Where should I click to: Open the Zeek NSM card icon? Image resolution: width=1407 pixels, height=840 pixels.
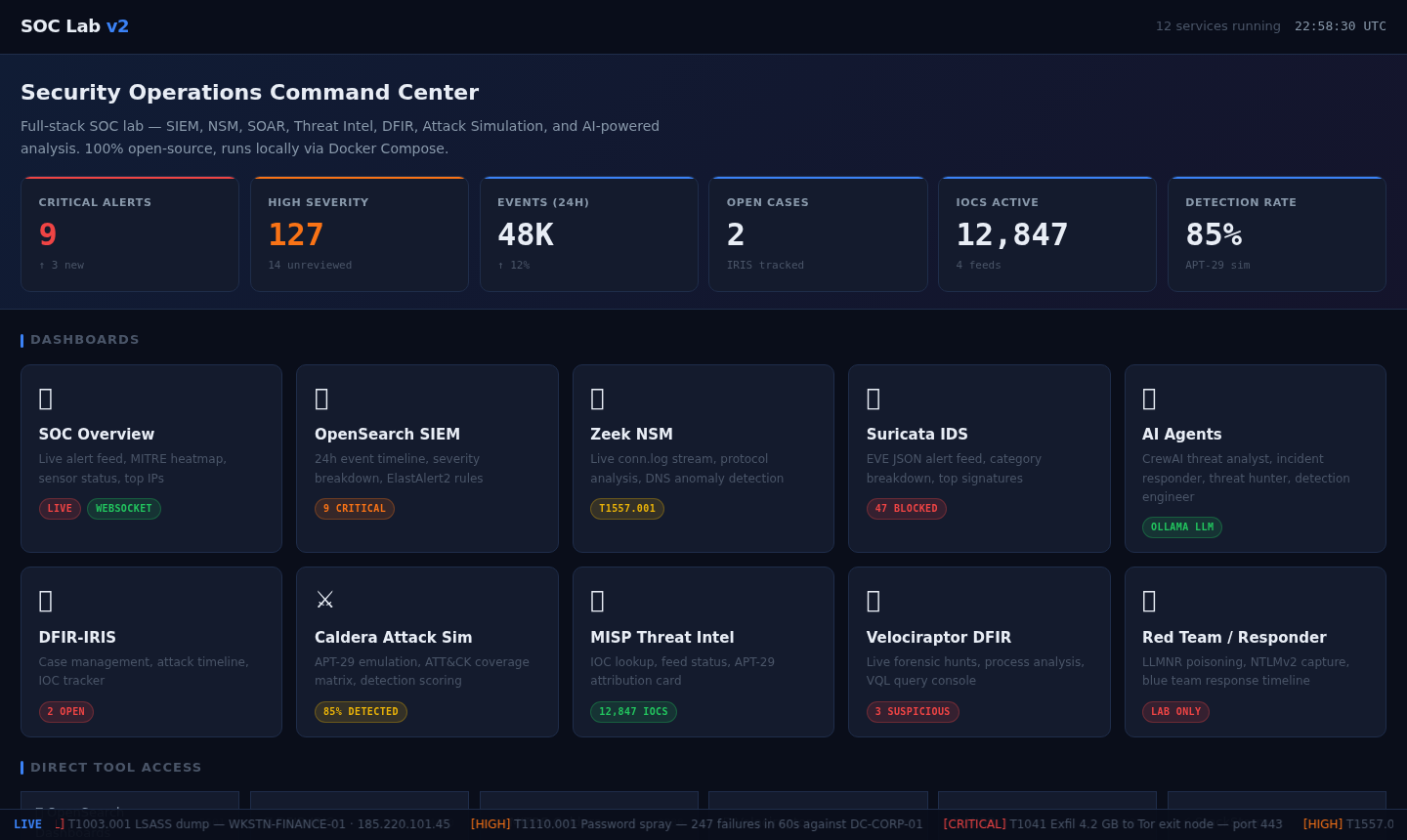(x=597, y=399)
